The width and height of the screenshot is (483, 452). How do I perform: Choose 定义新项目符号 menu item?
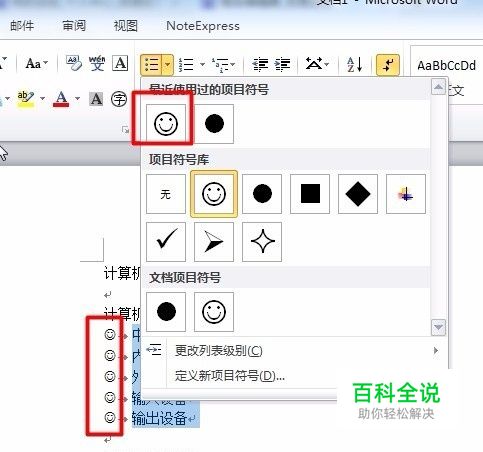(295, 376)
